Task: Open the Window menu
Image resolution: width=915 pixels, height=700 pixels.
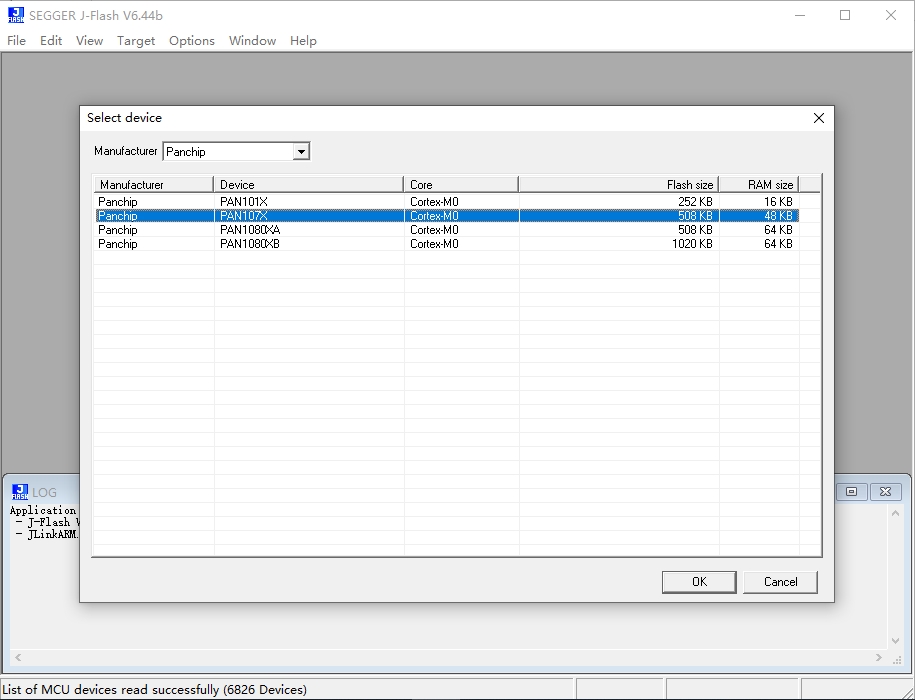Action: pyautogui.click(x=252, y=41)
